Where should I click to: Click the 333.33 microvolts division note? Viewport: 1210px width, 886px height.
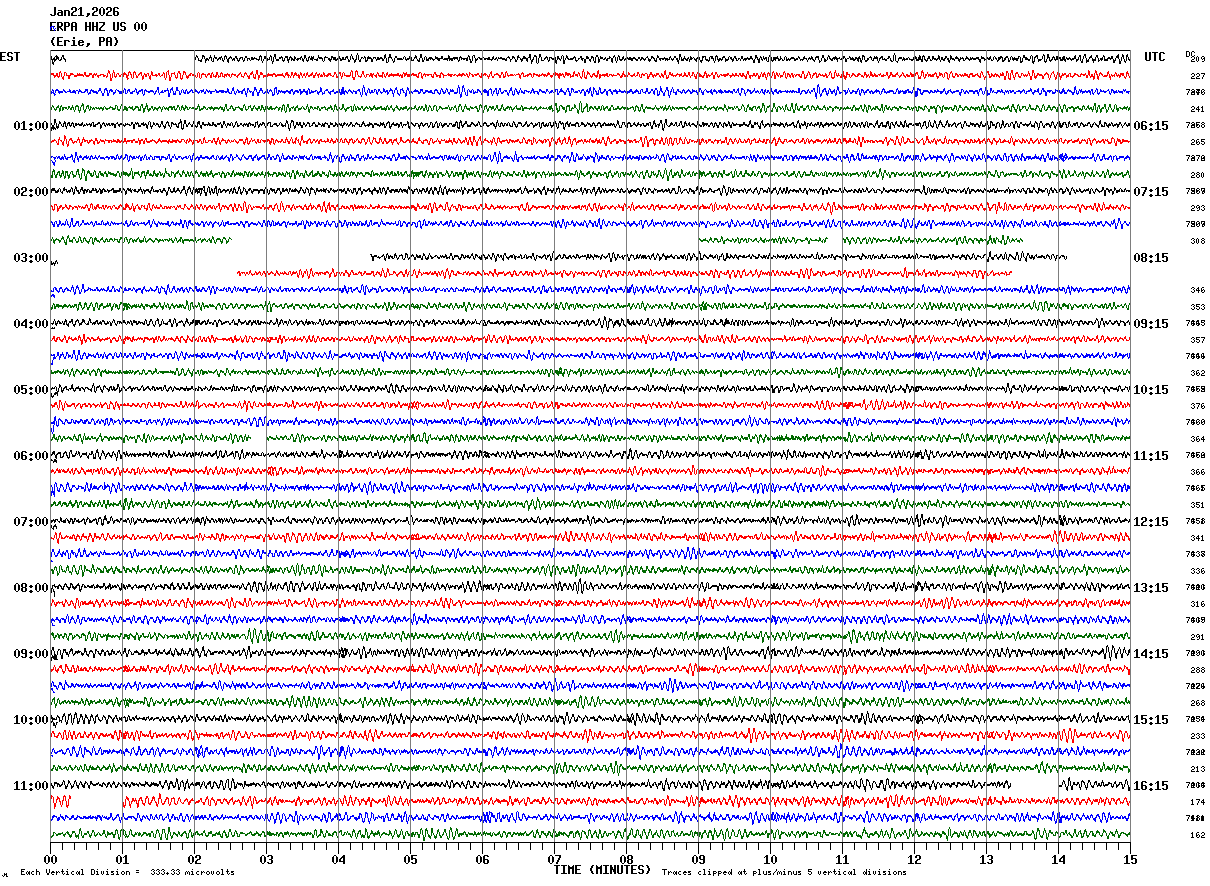[127, 872]
